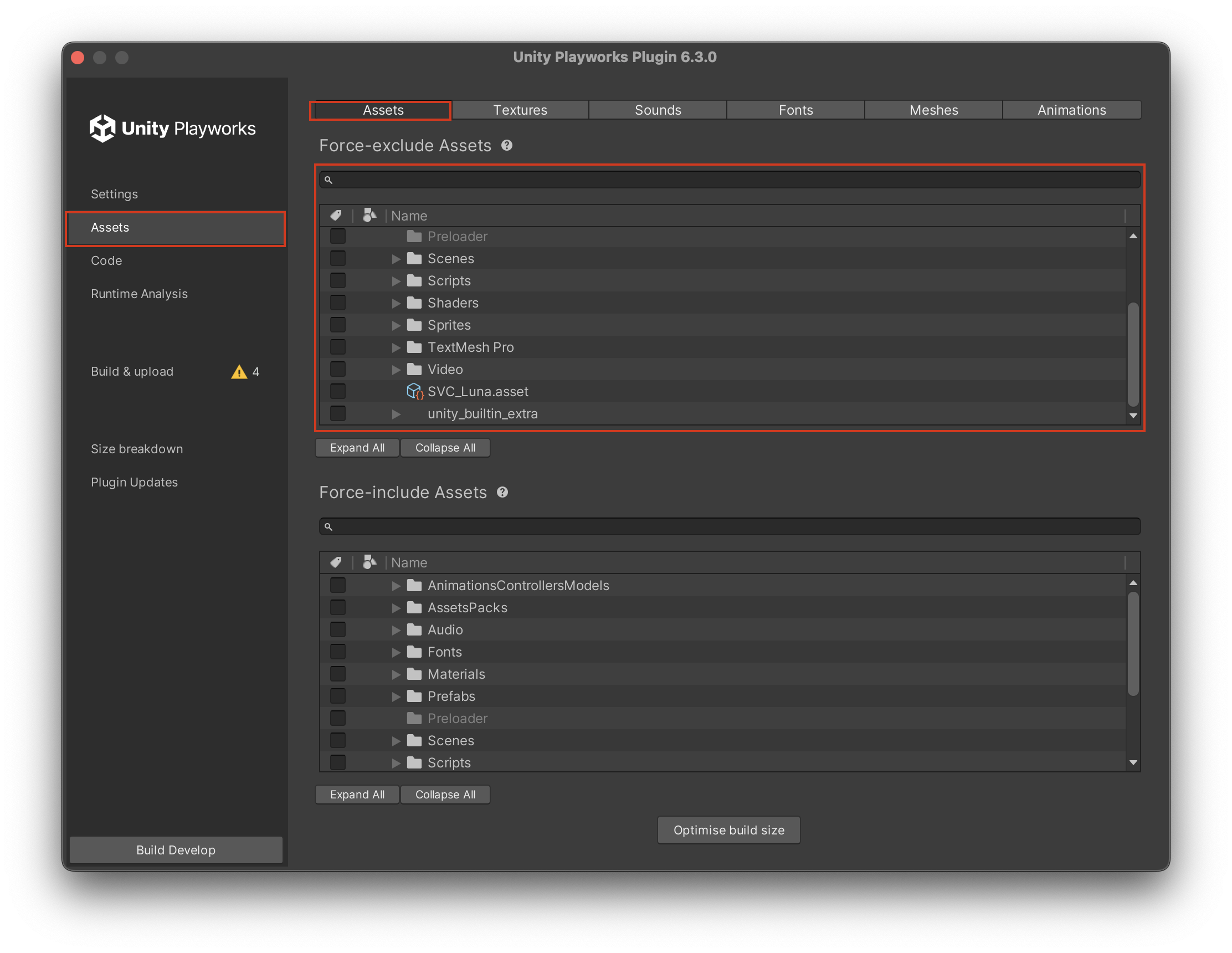The image size is (1232, 953).
Task: Expand the Materials folder in Force-include list
Action: pyautogui.click(x=396, y=674)
